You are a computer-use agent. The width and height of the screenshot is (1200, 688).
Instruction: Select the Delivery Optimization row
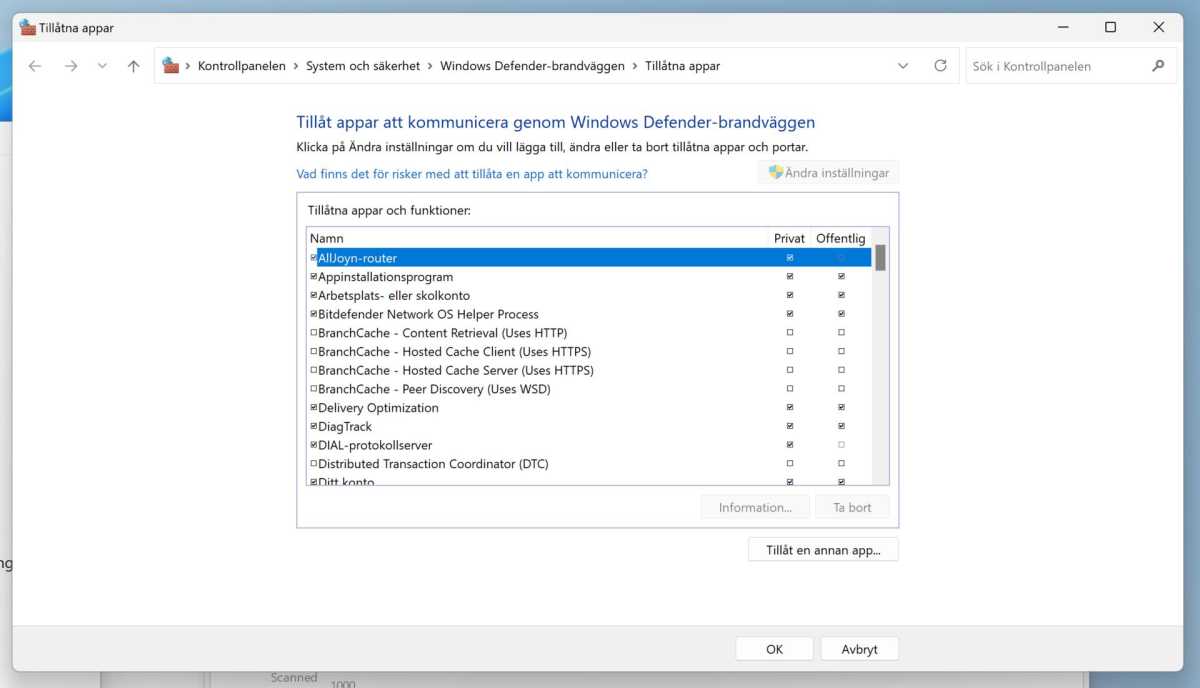coord(589,408)
